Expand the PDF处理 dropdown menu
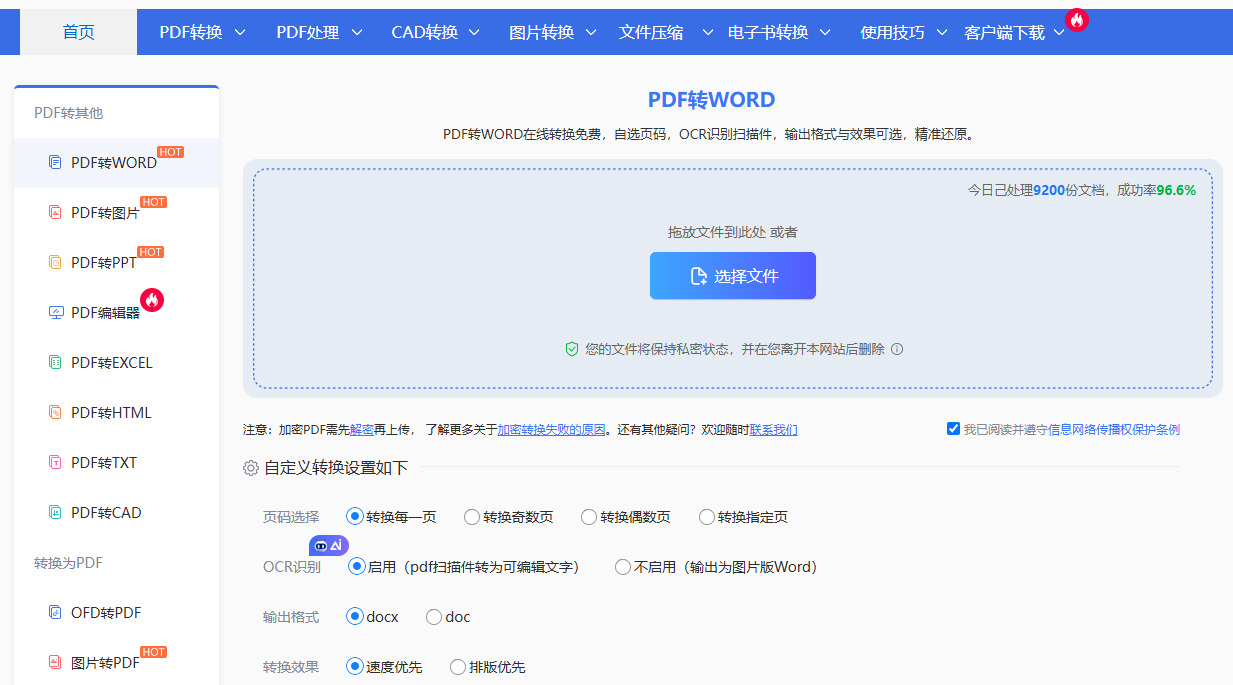Screen dimensions: 1233x685 (x=320, y=32)
